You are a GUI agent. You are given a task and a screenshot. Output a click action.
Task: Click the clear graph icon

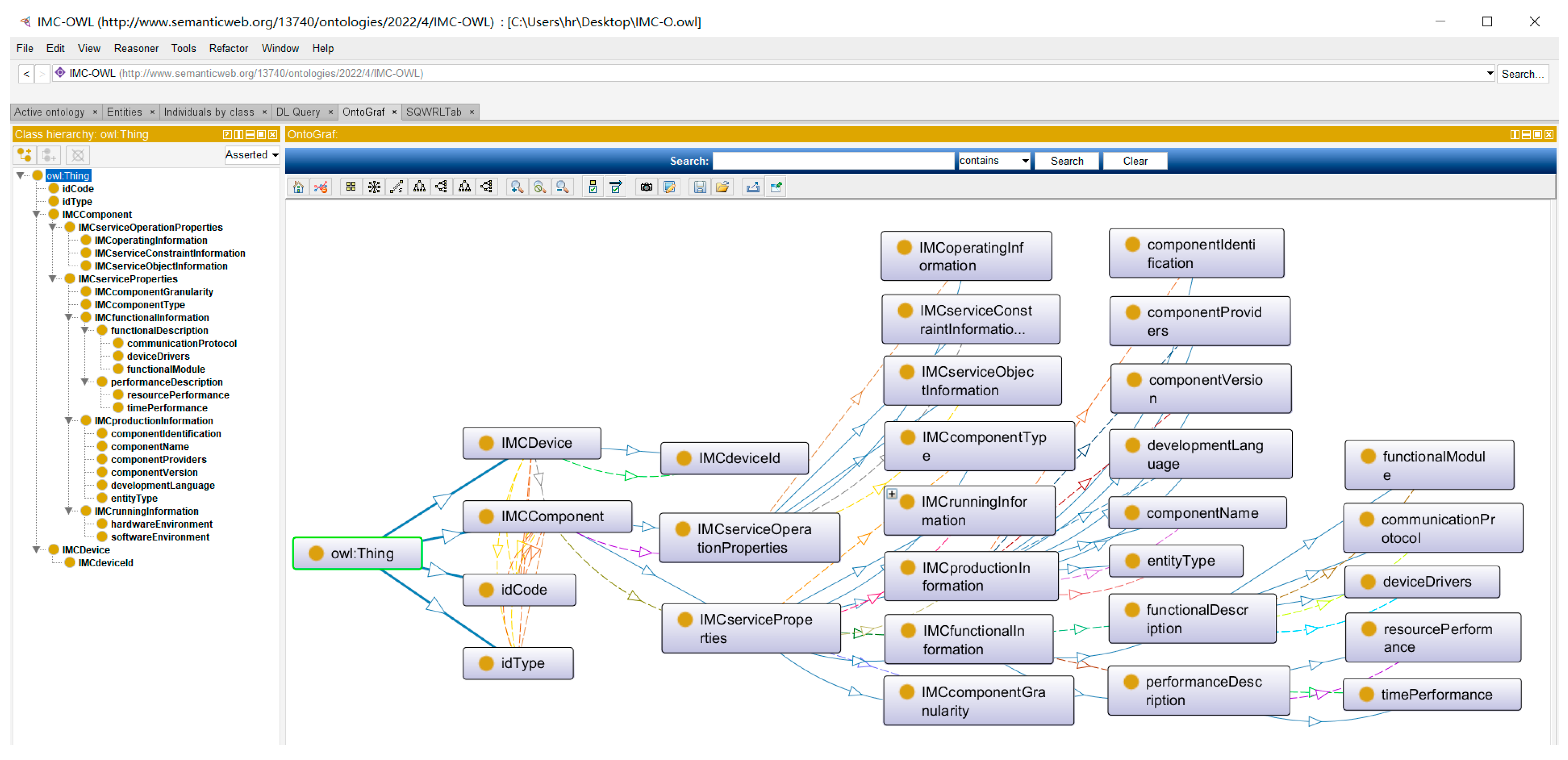pyautogui.click(x=321, y=188)
